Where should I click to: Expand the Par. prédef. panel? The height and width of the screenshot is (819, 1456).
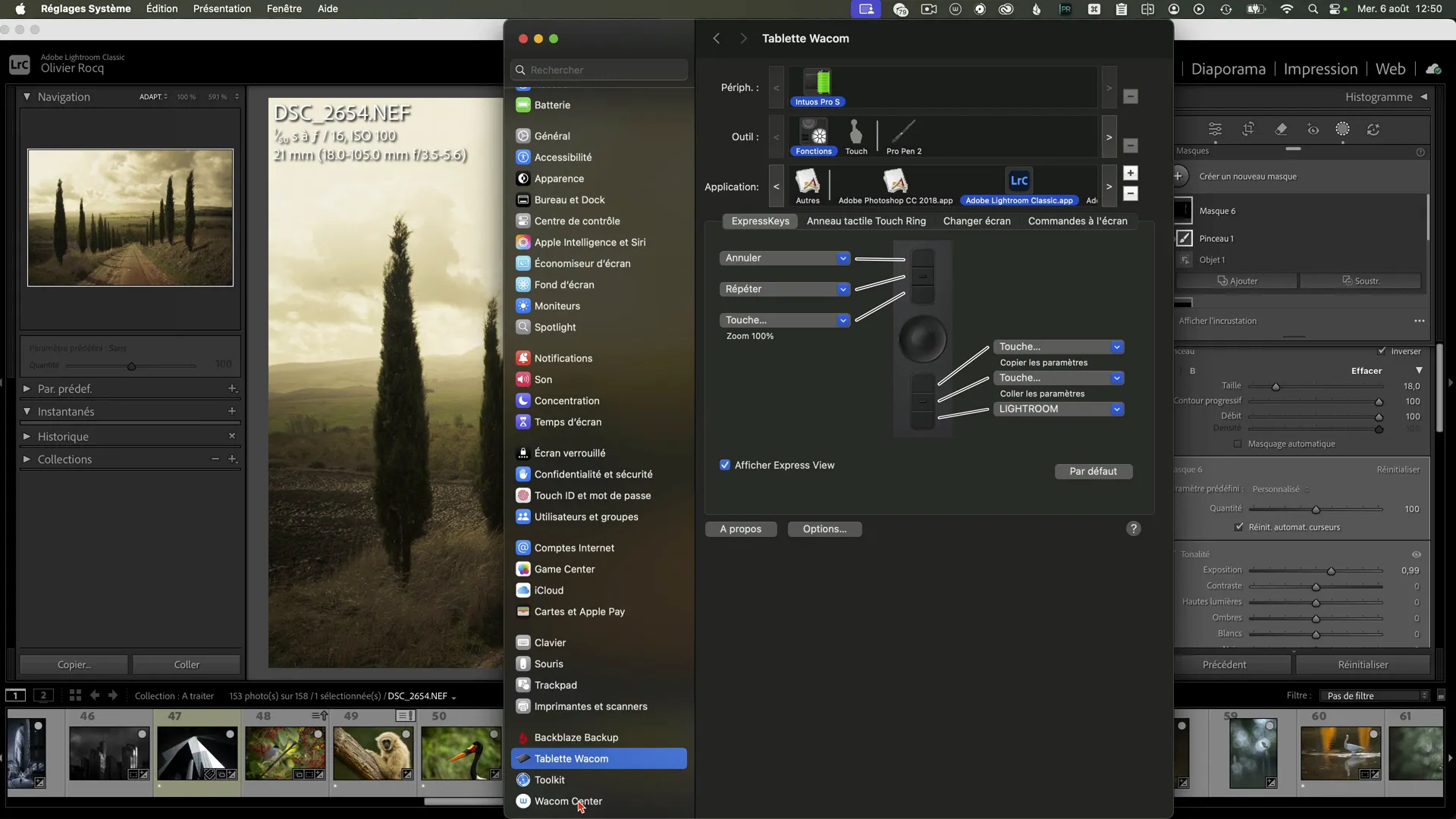[x=27, y=388]
